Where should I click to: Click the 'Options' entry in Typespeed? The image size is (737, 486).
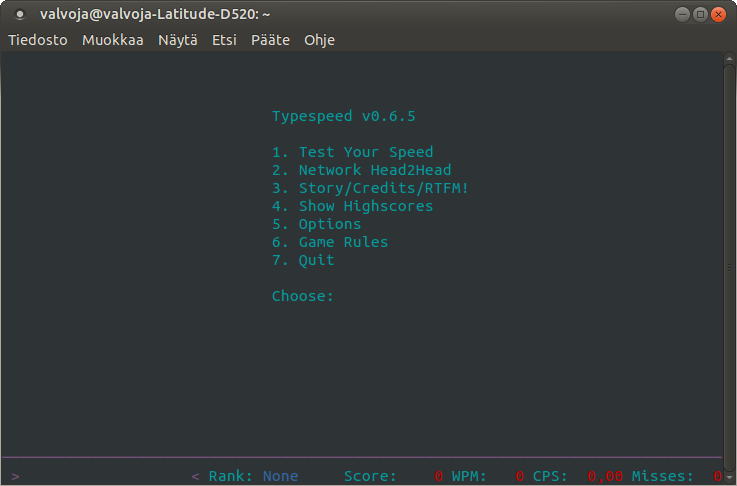click(x=329, y=224)
